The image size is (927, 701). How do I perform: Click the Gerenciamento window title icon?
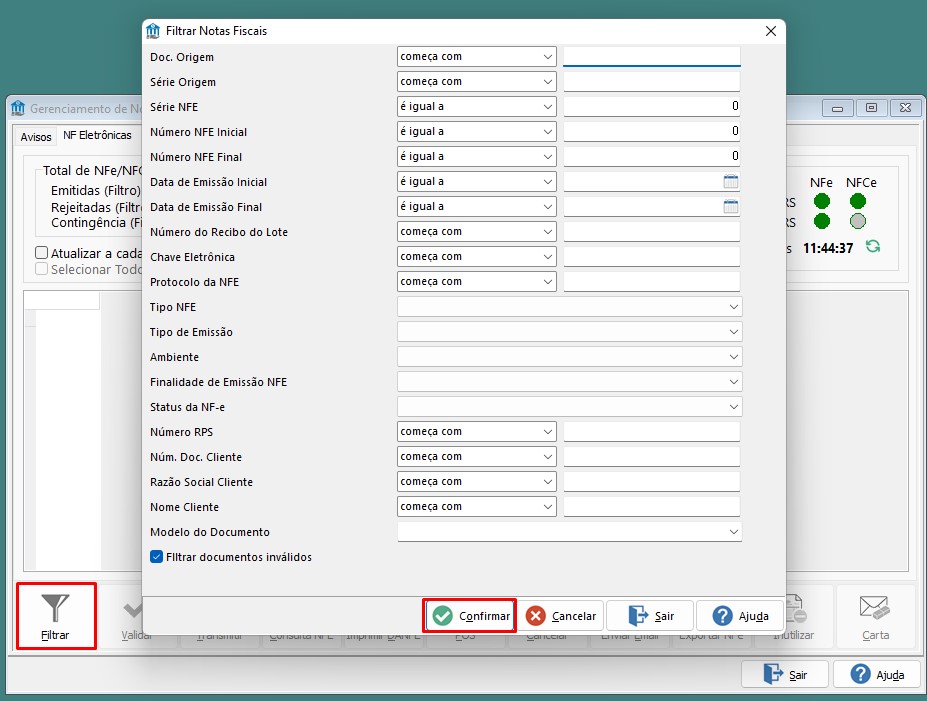pos(18,108)
